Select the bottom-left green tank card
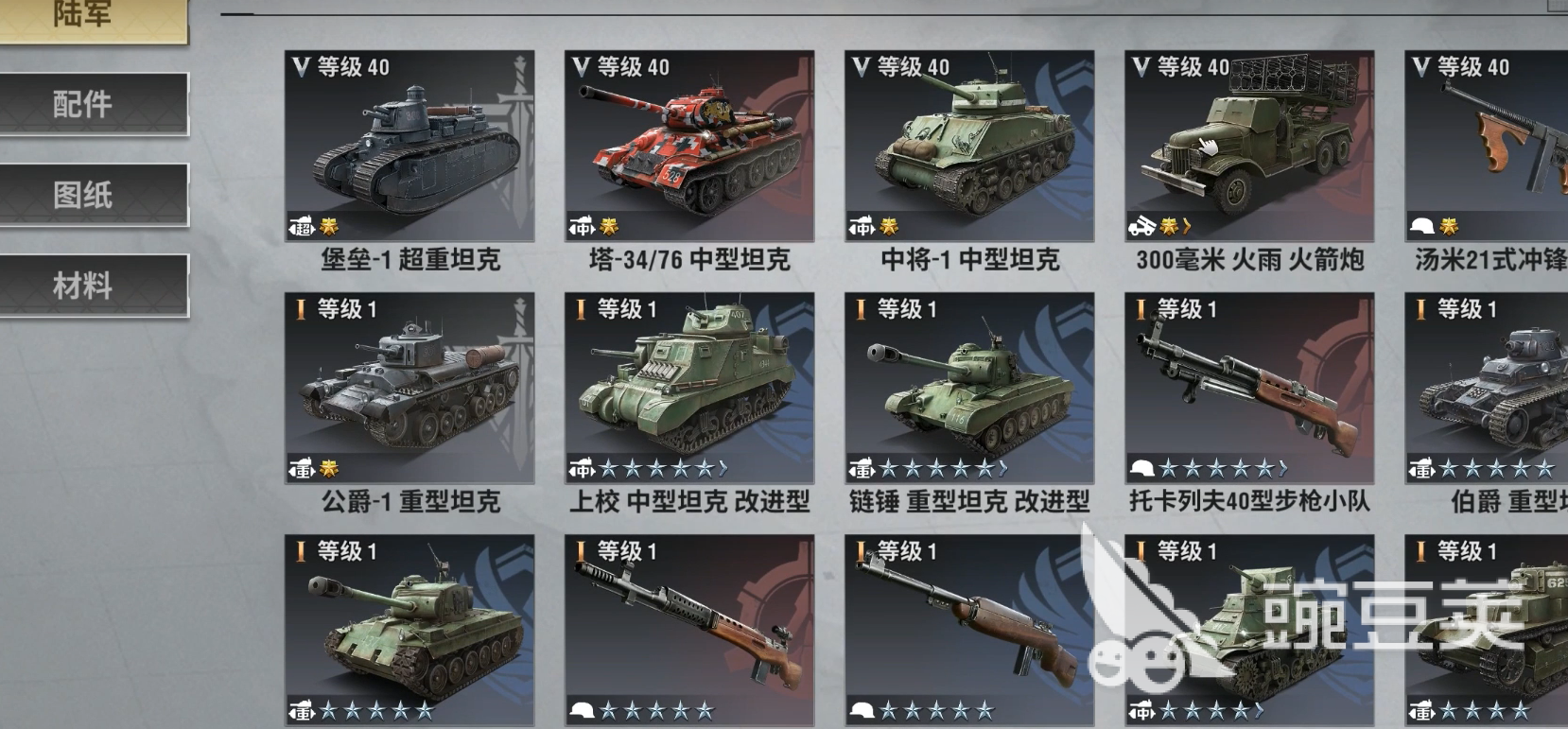The height and width of the screenshot is (729, 1568). pyautogui.click(x=409, y=631)
